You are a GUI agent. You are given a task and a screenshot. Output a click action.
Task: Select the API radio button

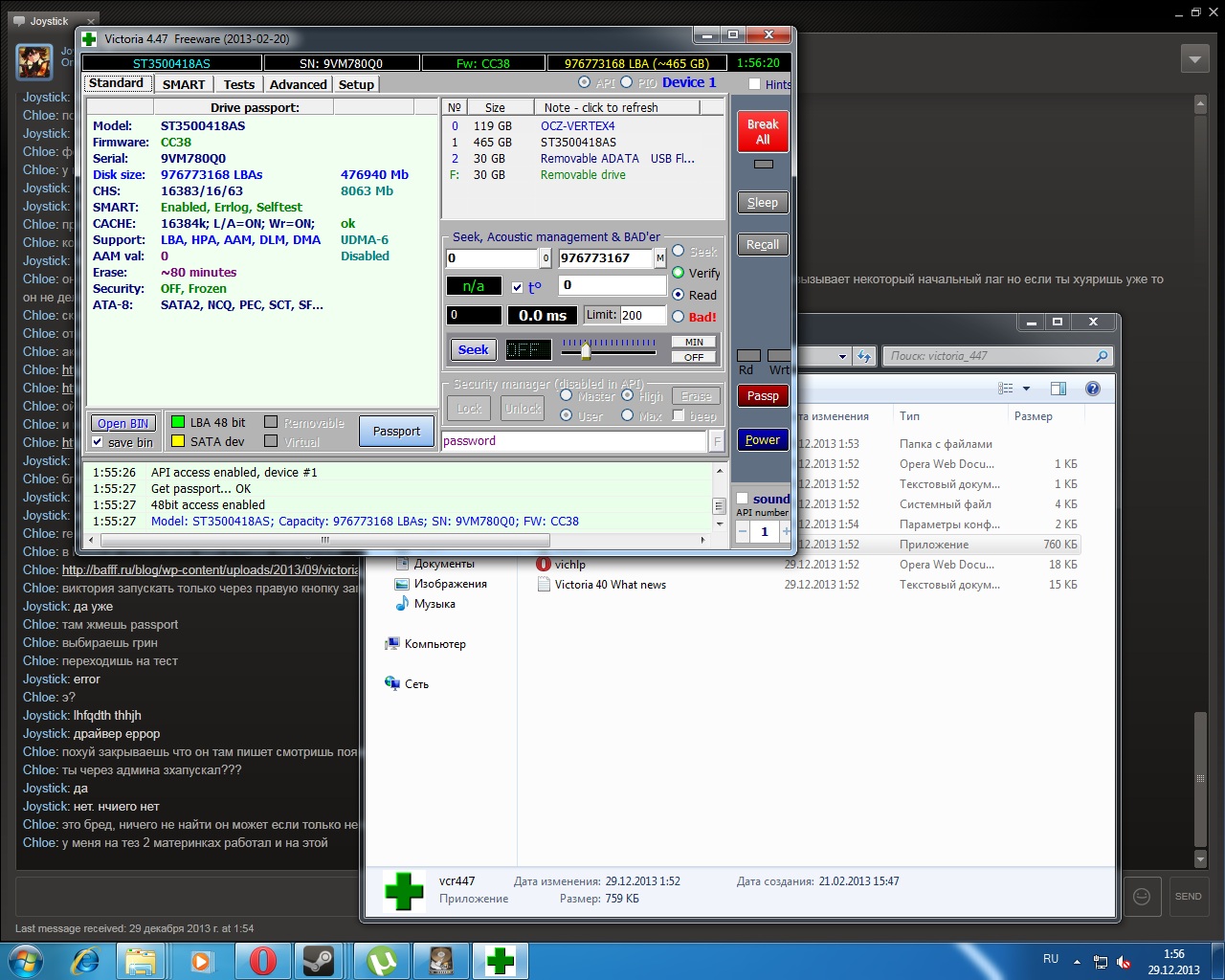[585, 82]
